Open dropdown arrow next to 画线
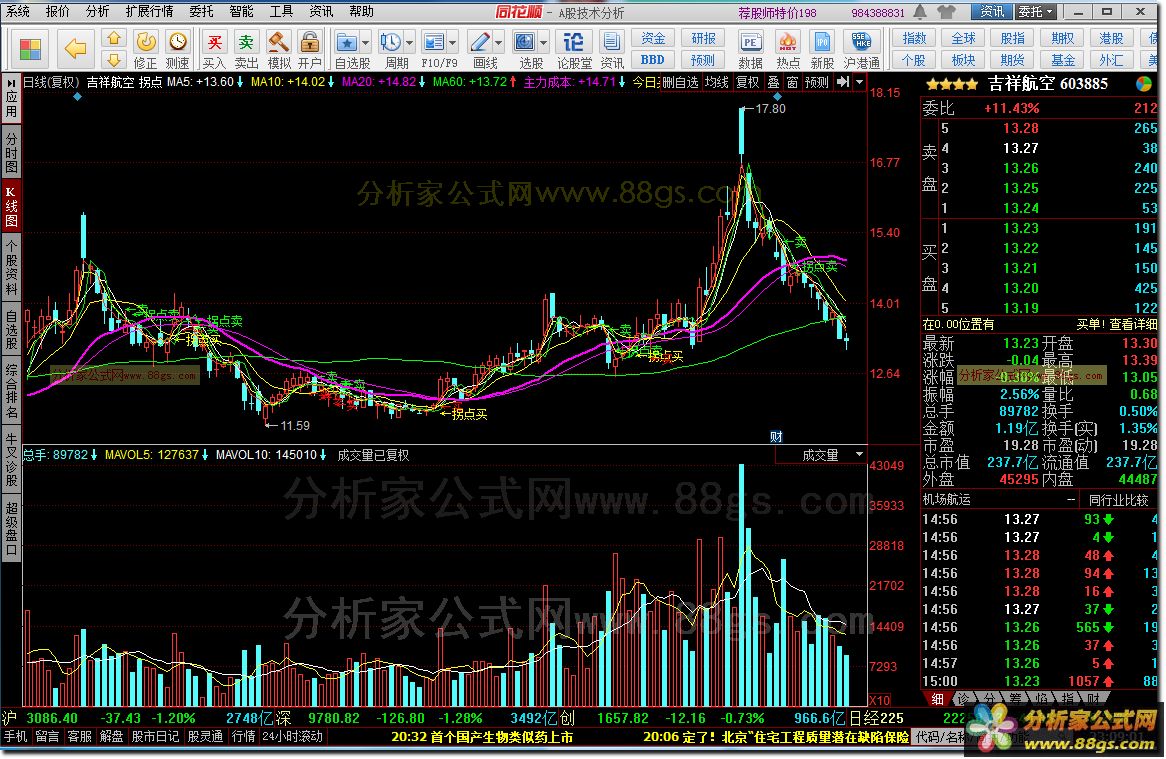This screenshot has width=1166, height=759. pos(499,42)
